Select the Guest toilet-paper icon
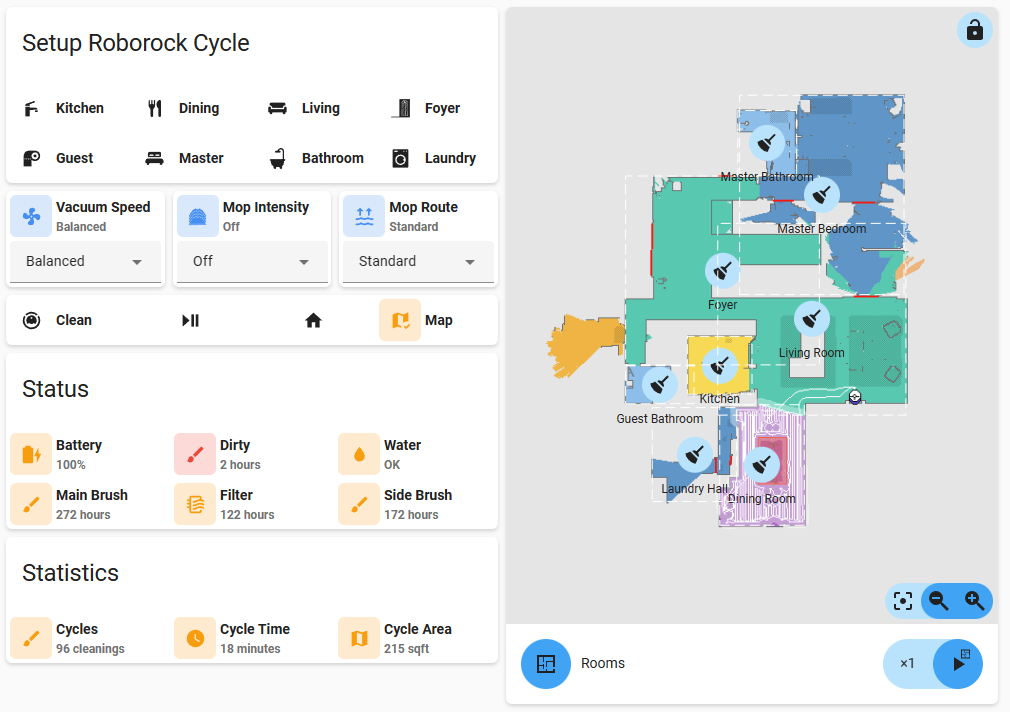 pos(31,158)
